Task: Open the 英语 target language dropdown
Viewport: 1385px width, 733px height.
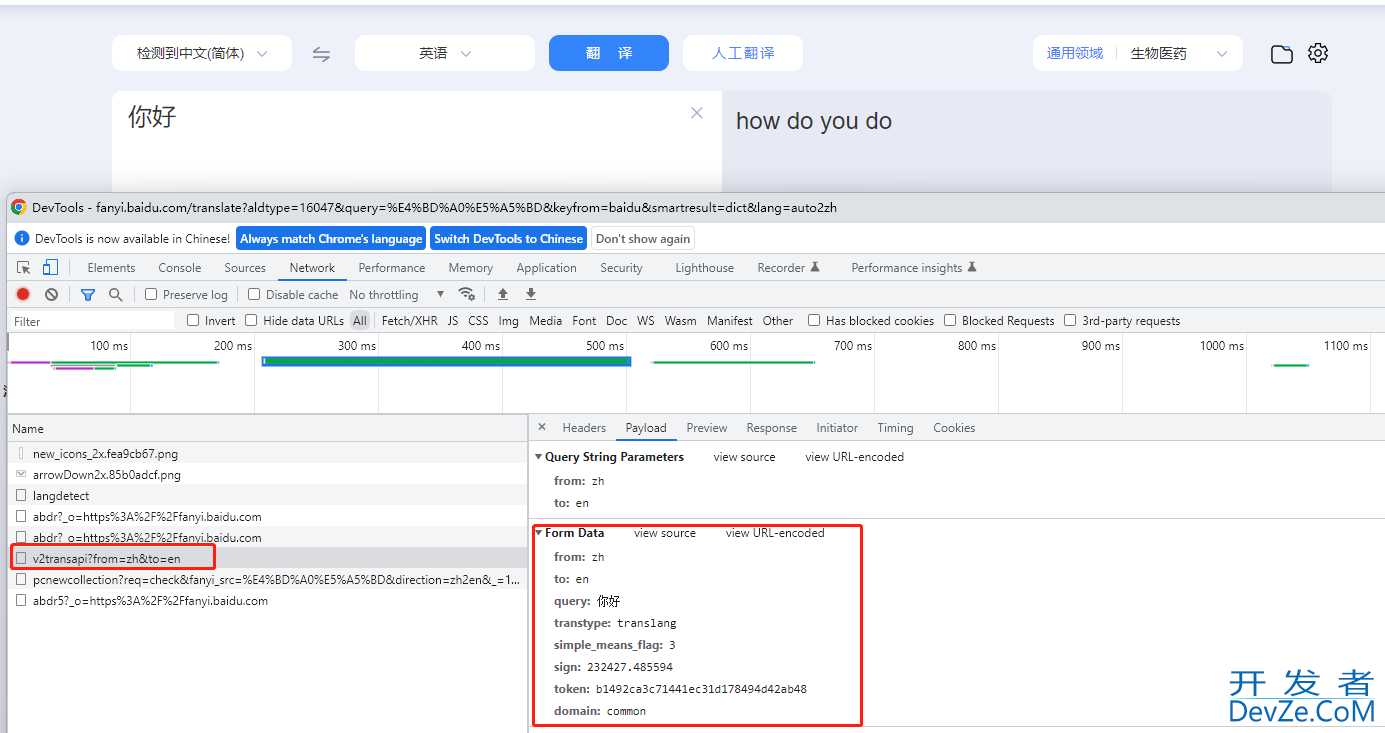Action: coord(445,53)
